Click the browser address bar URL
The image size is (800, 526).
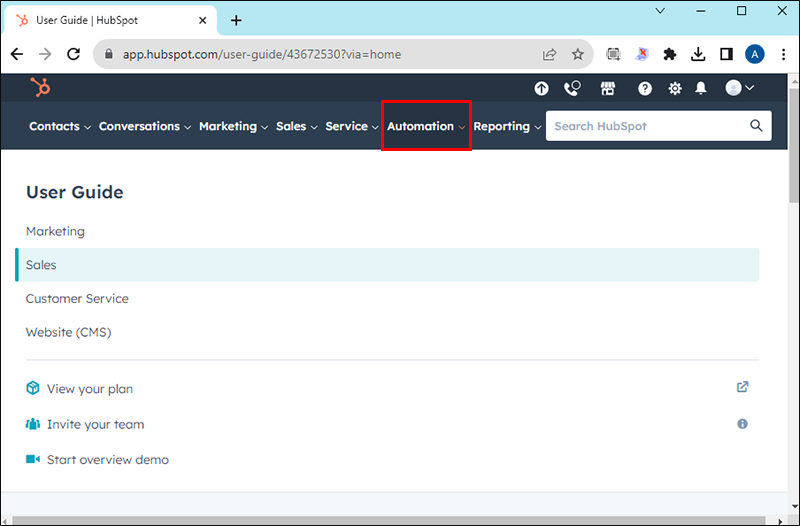pos(262,54)
